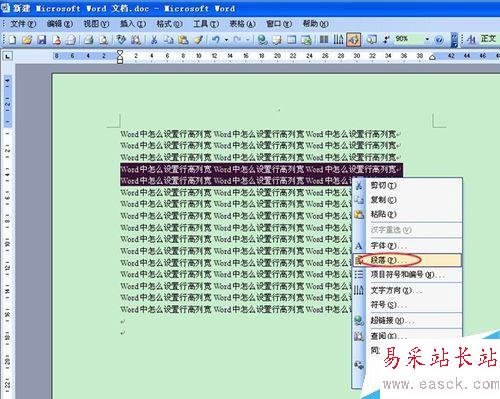Click the left indent box on ruler

pyautogui.click(x=120, y=61)
